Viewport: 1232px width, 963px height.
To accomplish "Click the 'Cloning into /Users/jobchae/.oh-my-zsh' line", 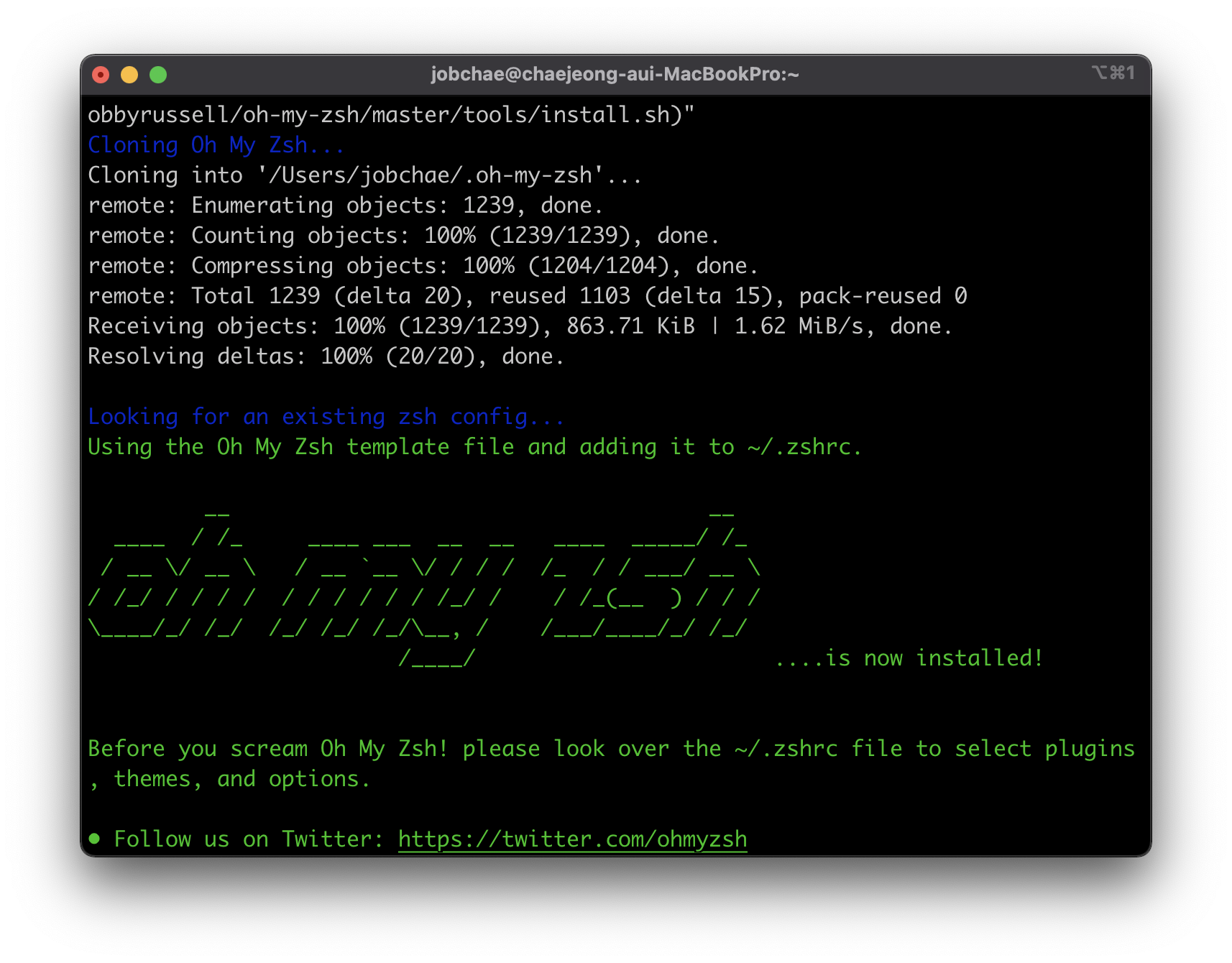I will (x=364, y=175).
